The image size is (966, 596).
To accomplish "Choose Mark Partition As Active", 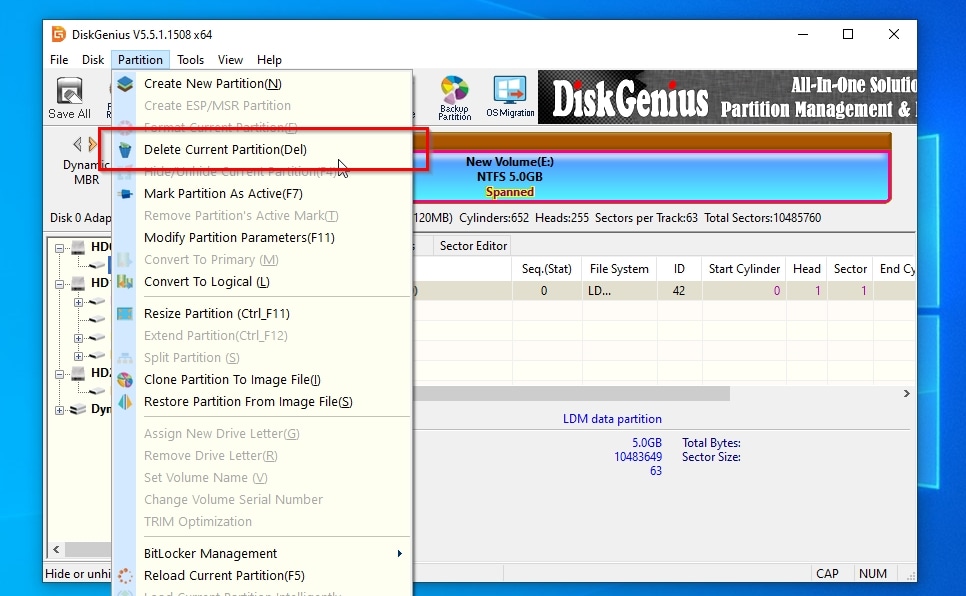I will tap(223, 194).
